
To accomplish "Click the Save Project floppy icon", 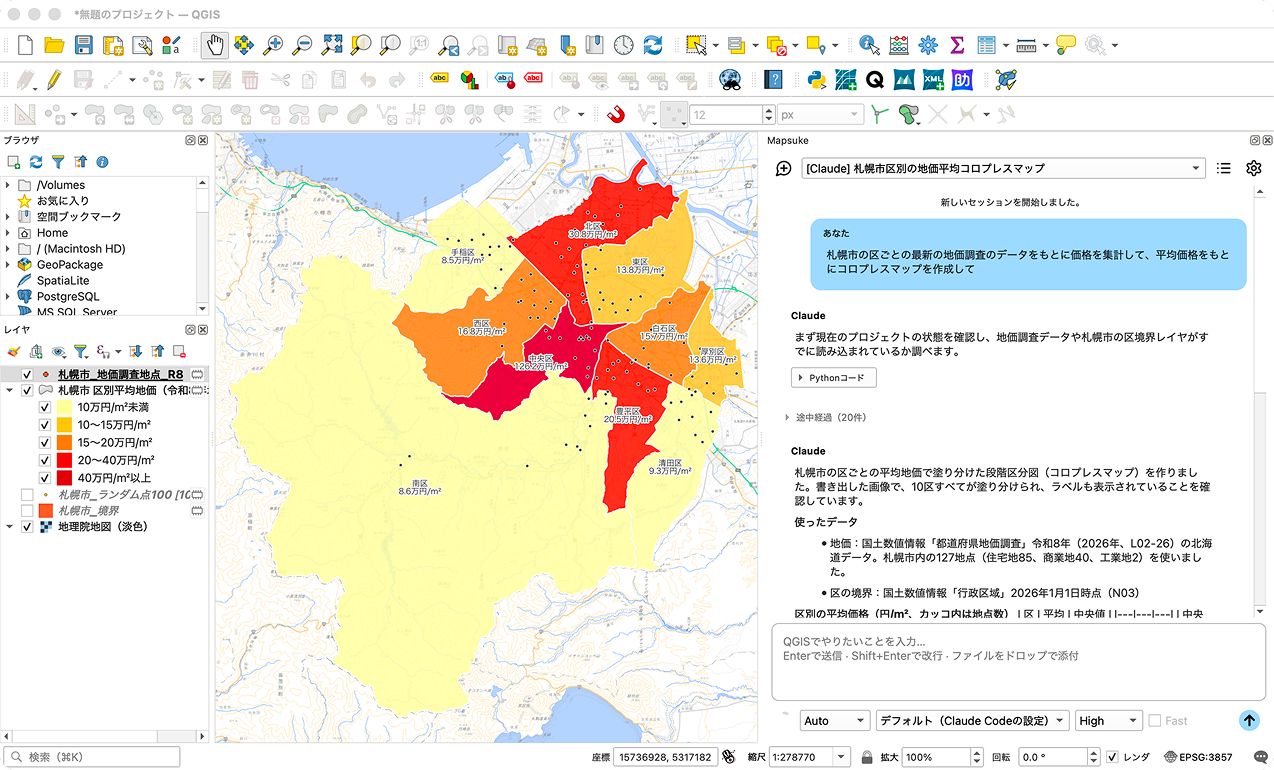I will (x=84, y=45).
